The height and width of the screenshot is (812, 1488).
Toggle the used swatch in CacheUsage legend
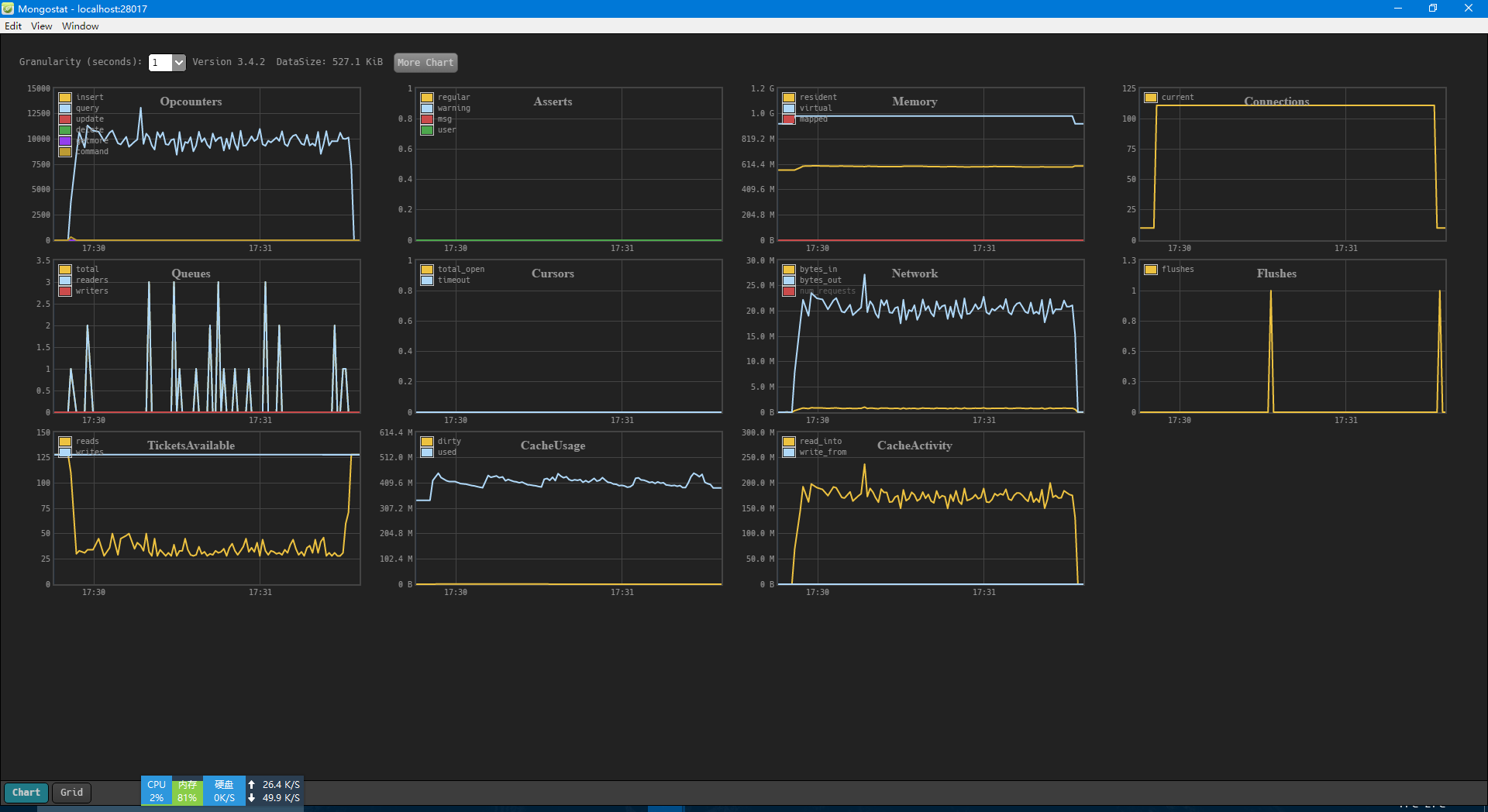pyautogui.click(x=427, y=452)
